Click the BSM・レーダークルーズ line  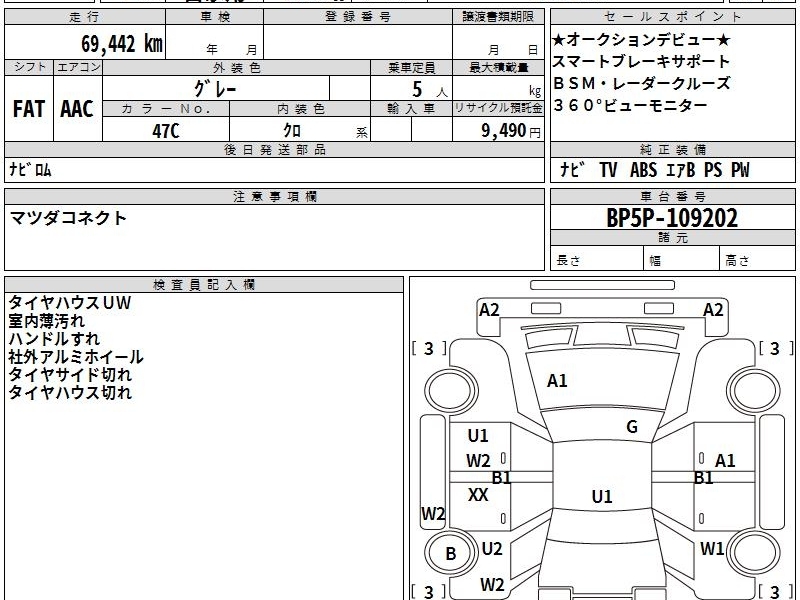point(642,83)
